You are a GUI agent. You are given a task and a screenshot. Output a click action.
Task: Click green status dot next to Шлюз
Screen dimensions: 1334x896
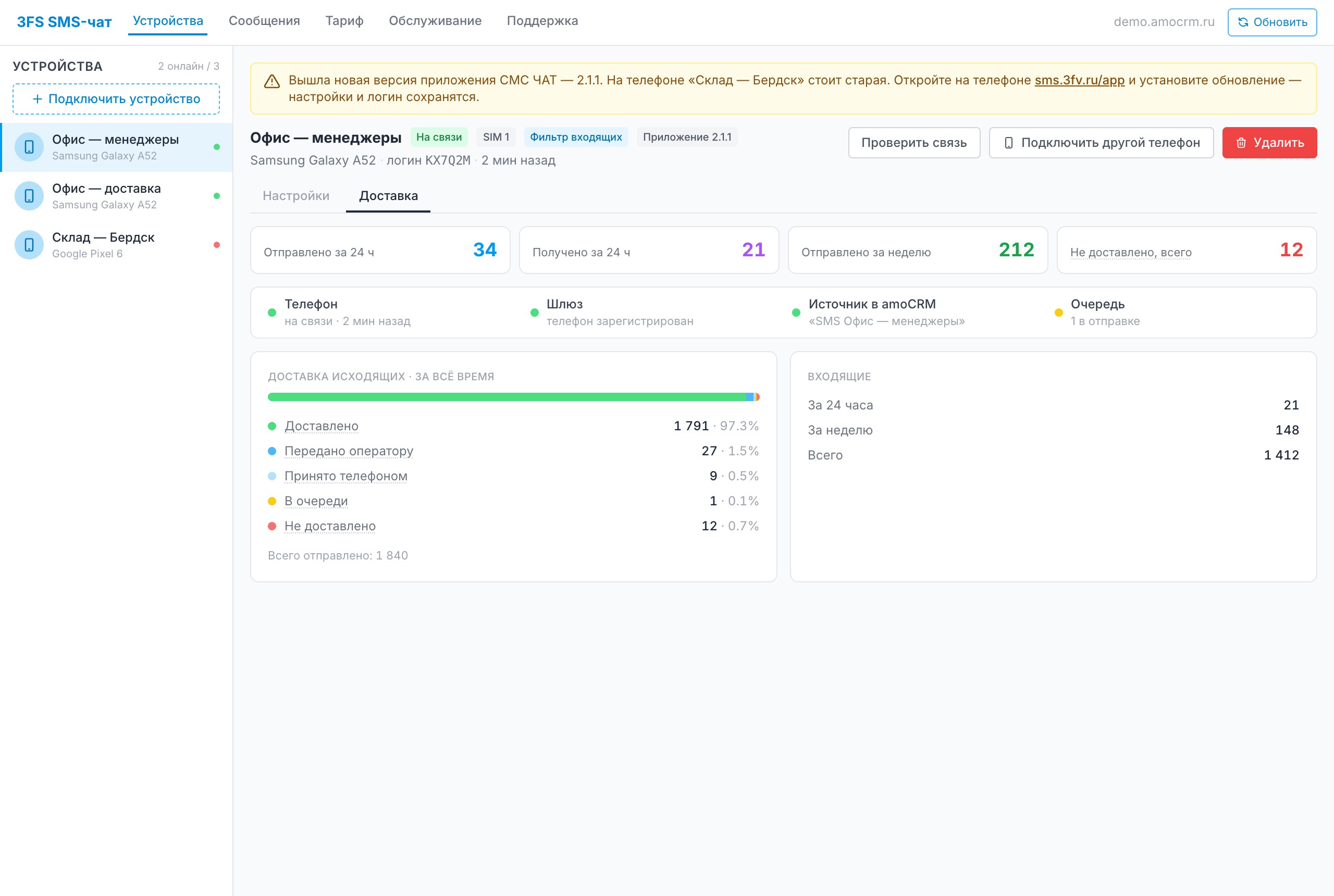click(535, 313)
